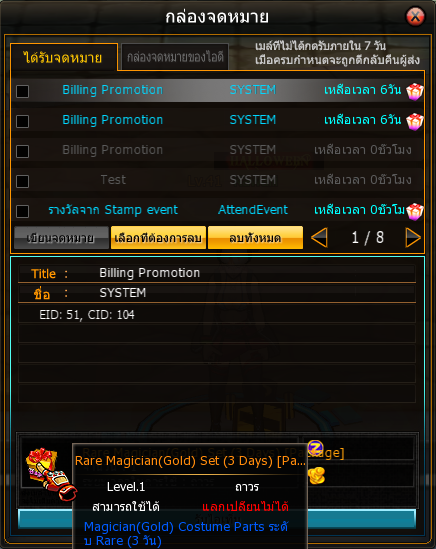
Task: Open the Test mail from SYSTEM
Action: click(x=217, y=180)
